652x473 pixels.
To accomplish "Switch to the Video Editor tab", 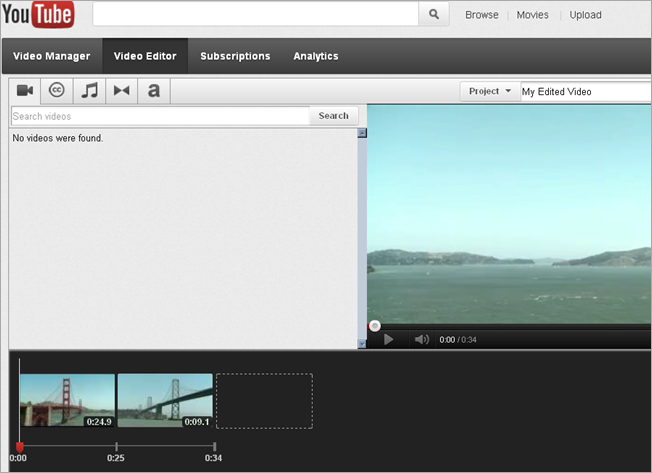I will 145,56.
